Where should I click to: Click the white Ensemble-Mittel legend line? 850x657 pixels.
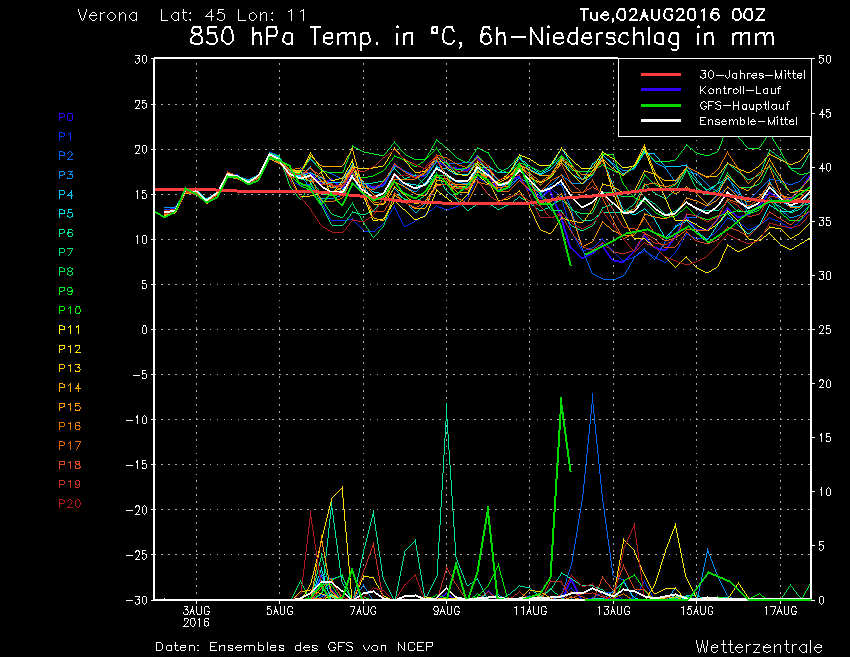tap(661, 120)
